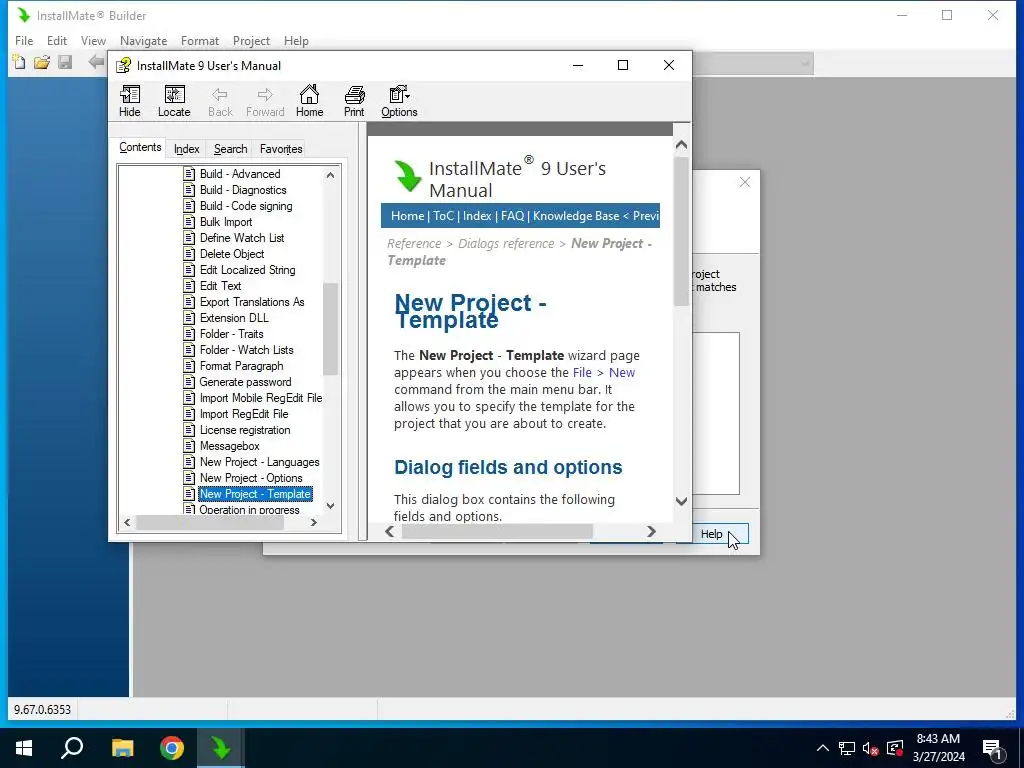
Task: Click the network tray icon
Action: [x=847, y=748]
